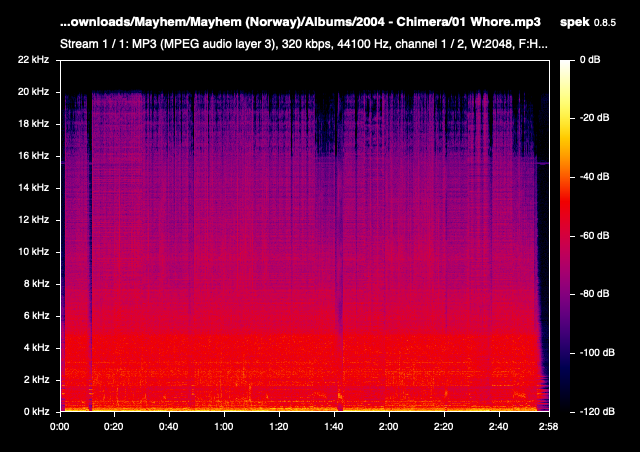Click the '8 kHz' frequency axis label

click(36, 283)
